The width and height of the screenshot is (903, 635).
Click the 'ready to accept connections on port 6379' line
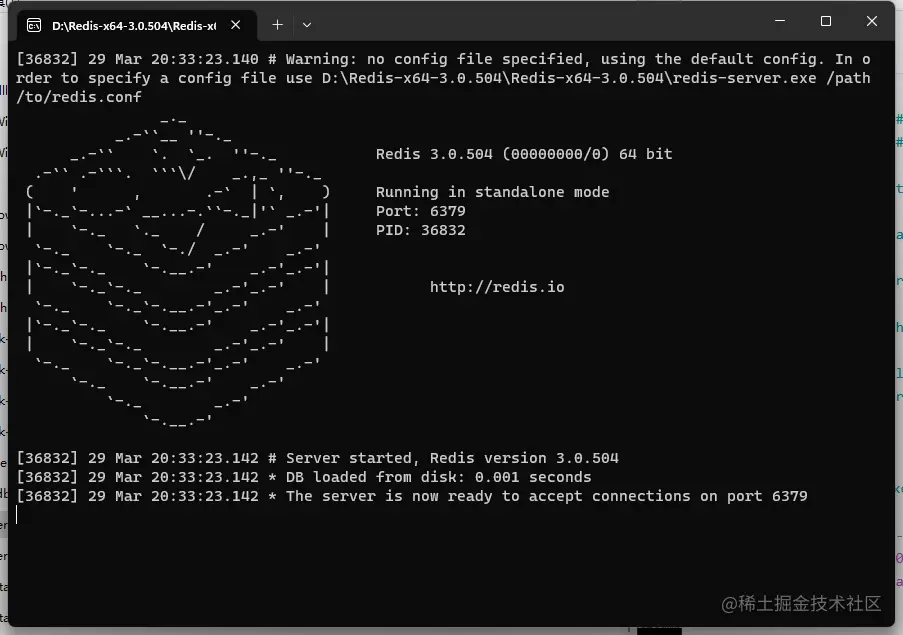[x=412, y=496]
